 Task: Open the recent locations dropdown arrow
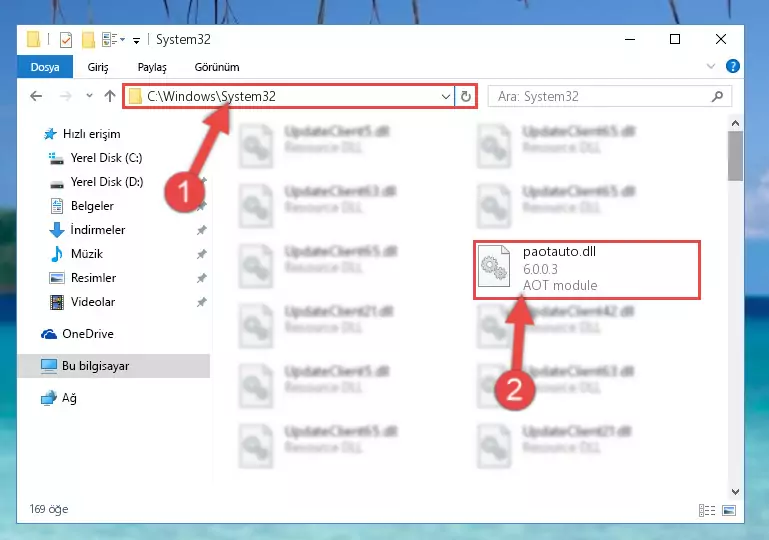click(89, 96)
